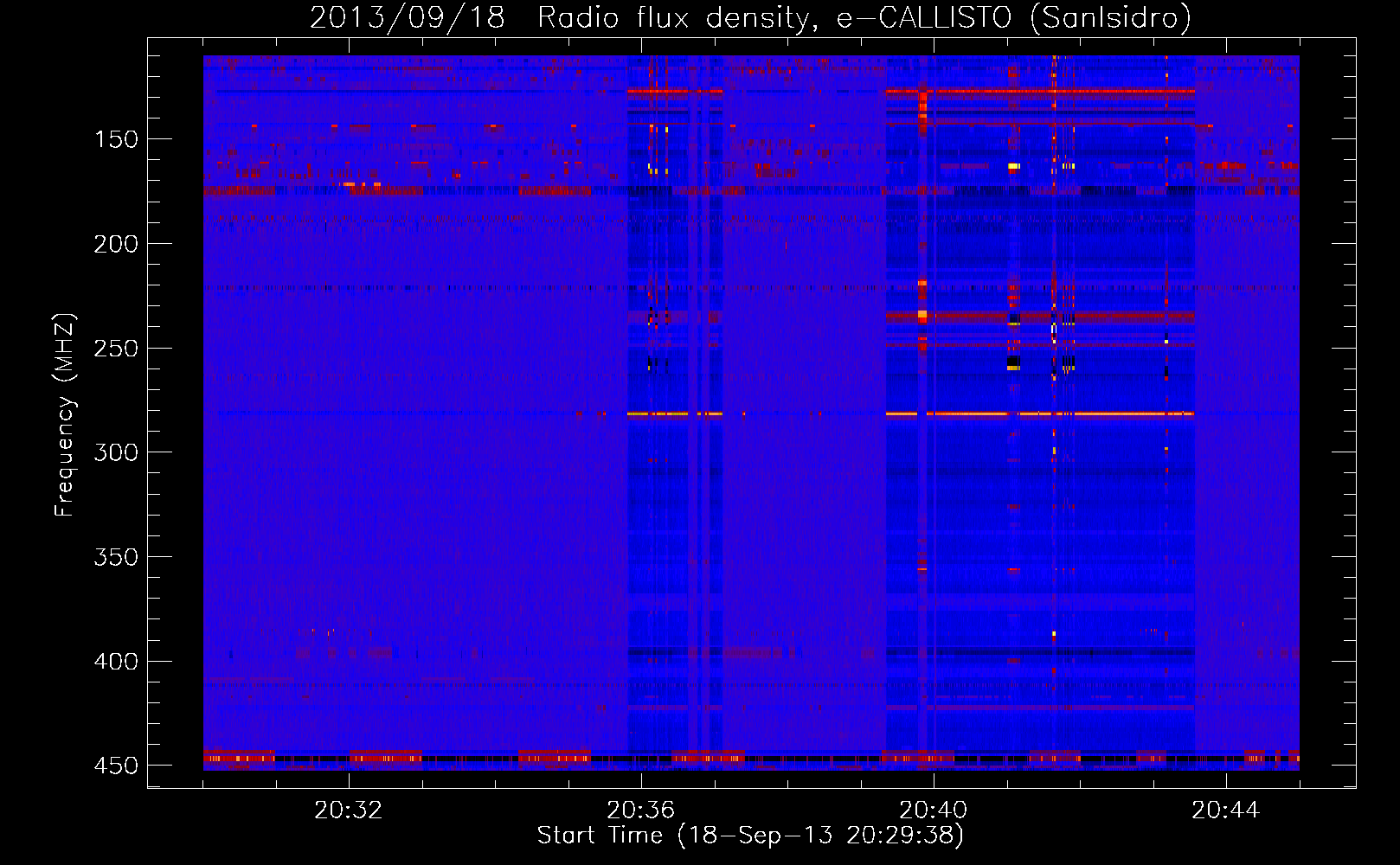Click the 250 frequency tick label
The height and width of the screenshot is (865, 1400).
coord(116,349)
